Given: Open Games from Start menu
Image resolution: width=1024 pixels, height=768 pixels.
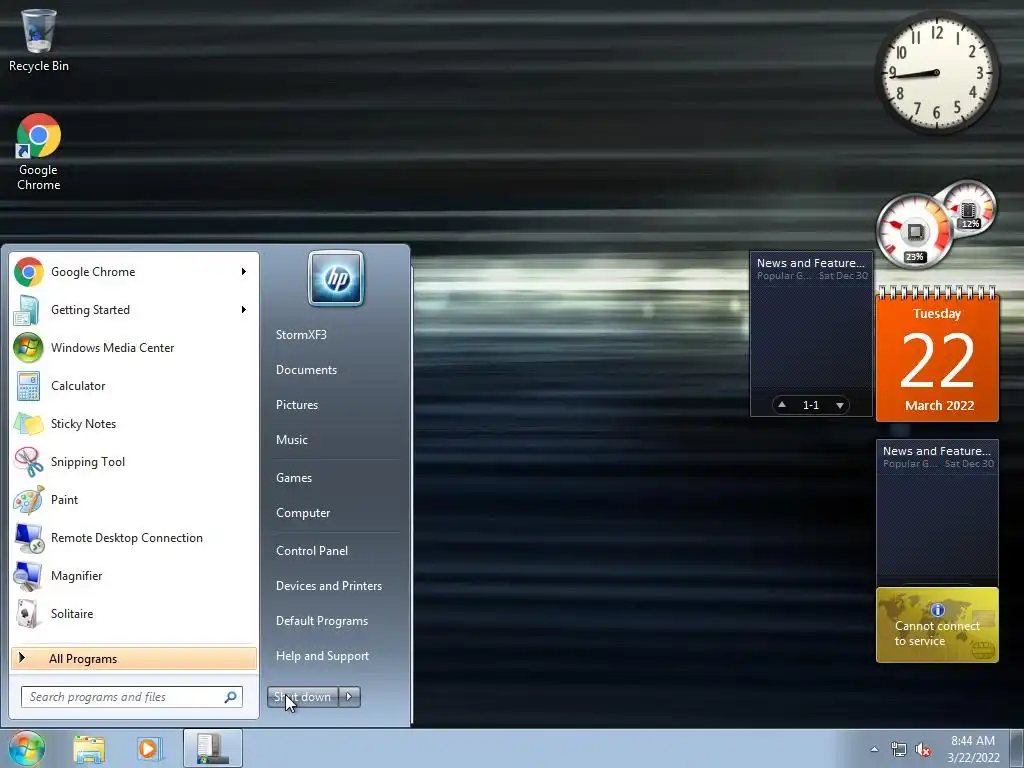Looking at the screenshot, I should (x=294, y=478).
